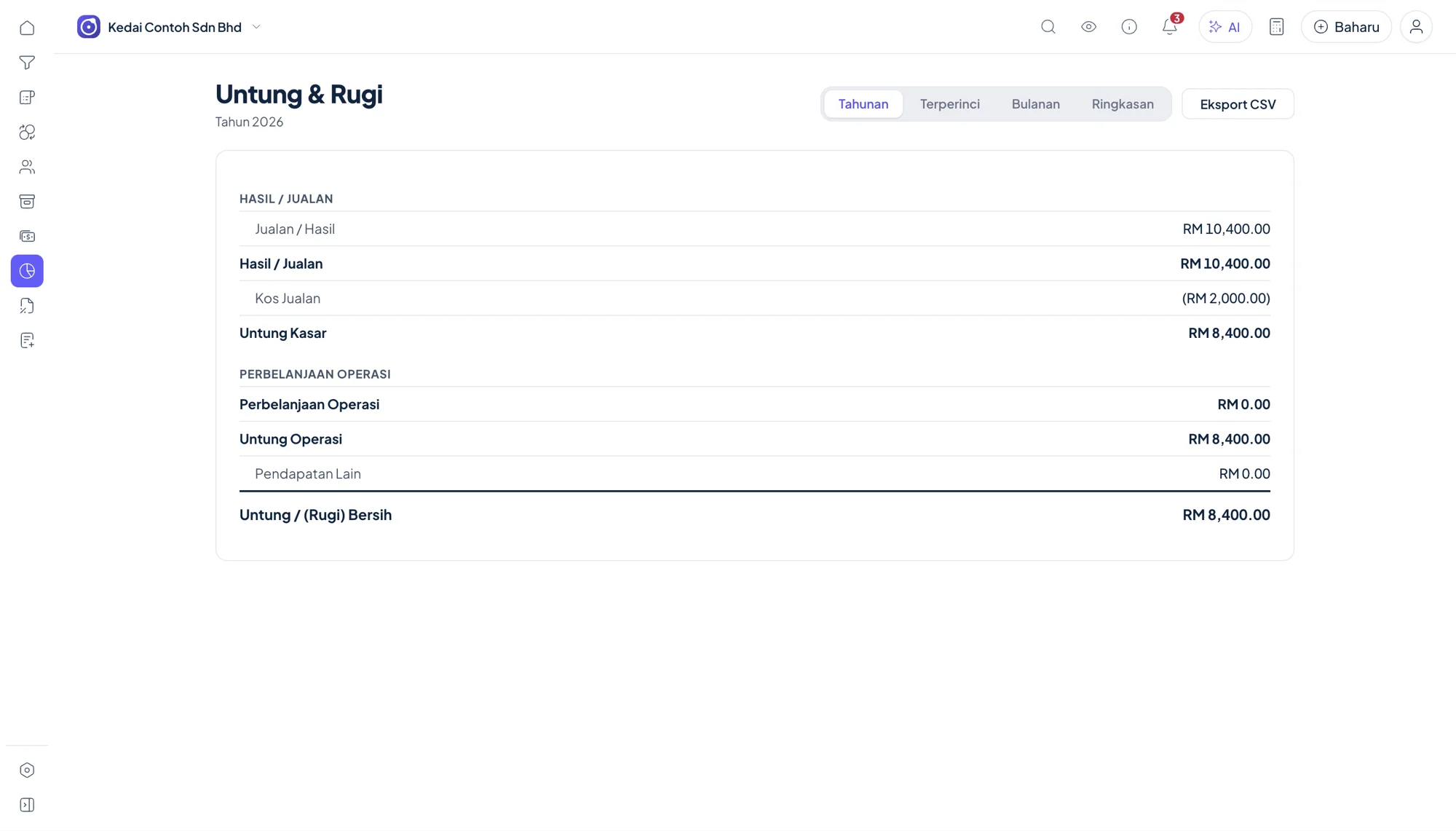Switch to the Bulanan tab
Screen dimensions: 1456x831
tap(1035, 104)
